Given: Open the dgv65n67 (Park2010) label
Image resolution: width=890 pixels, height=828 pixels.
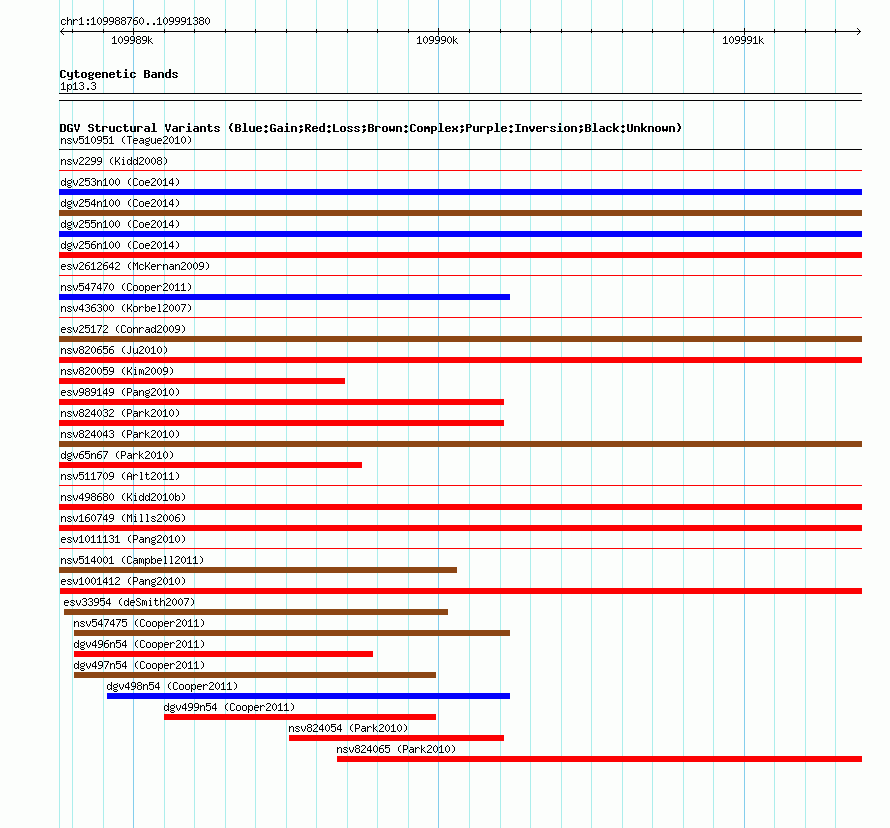Looking at the screenshot, I should click(x=117, y=455).
